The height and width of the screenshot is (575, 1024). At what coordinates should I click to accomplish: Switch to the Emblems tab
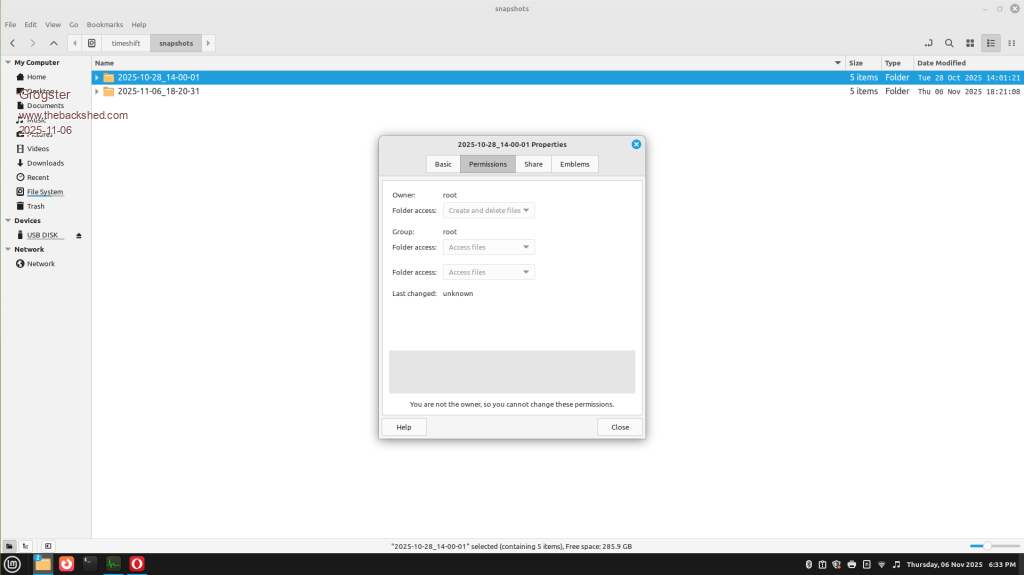[574, 164]
